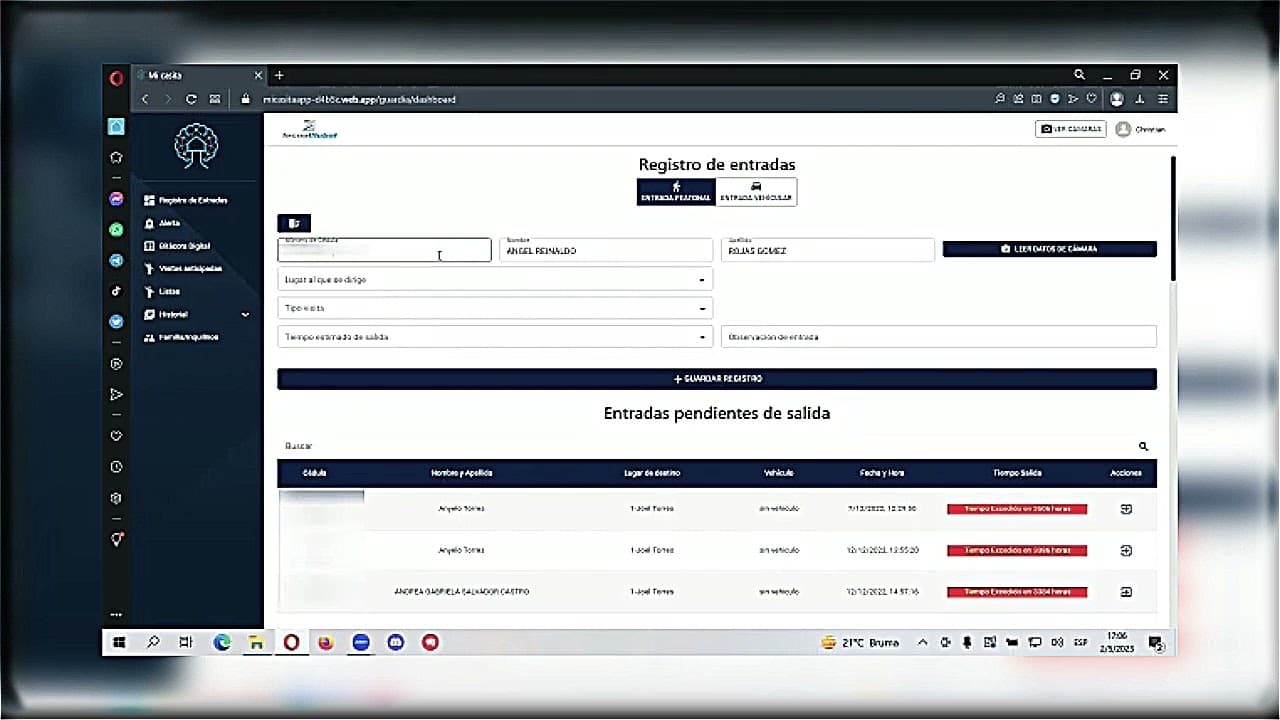
Task: Open the Alerta sidebar item
Action: [x=163, y=223]
